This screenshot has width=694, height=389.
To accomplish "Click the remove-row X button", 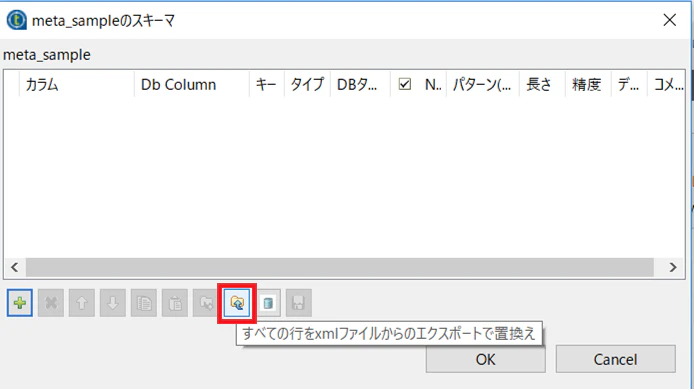I will click(x=51, y=303).
